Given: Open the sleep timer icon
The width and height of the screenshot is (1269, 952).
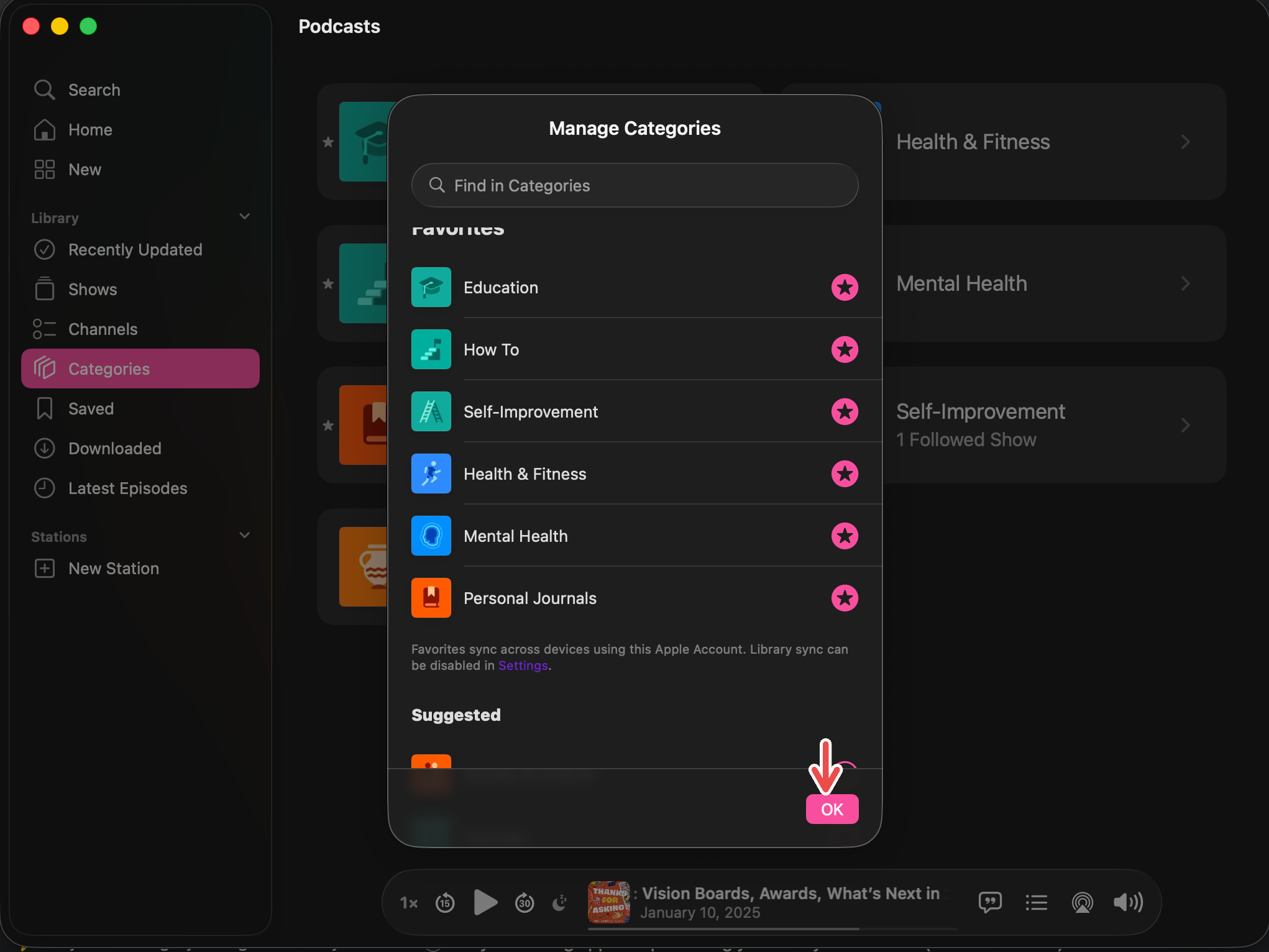Looking at the screenshot, I should [560, 903].
